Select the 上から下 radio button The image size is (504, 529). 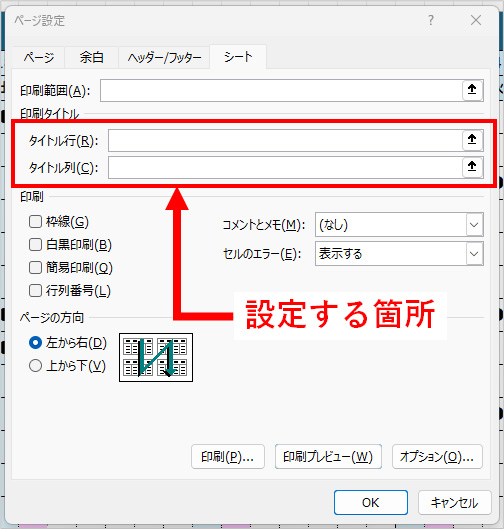point(35,365)
